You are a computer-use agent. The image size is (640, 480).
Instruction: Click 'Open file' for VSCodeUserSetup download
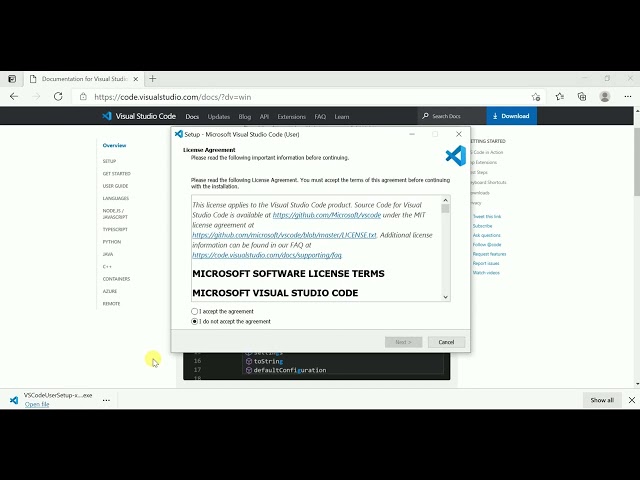coord(37,404)
